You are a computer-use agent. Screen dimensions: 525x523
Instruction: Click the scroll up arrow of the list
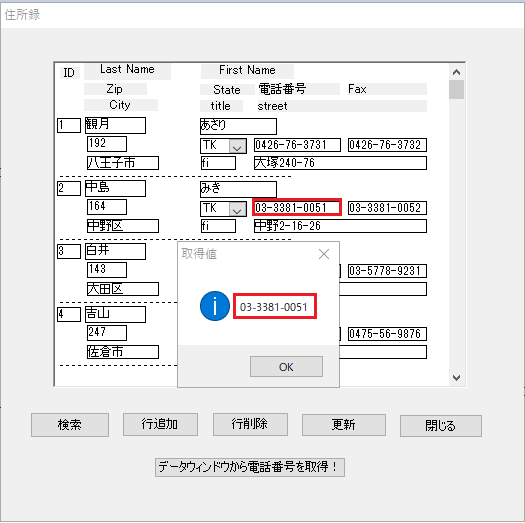[456, 72]
